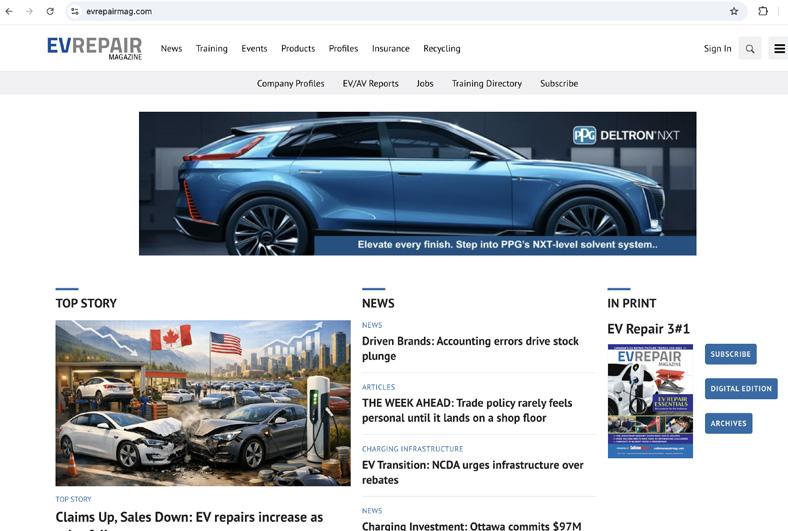Open the Jobs link

[425, 83]
